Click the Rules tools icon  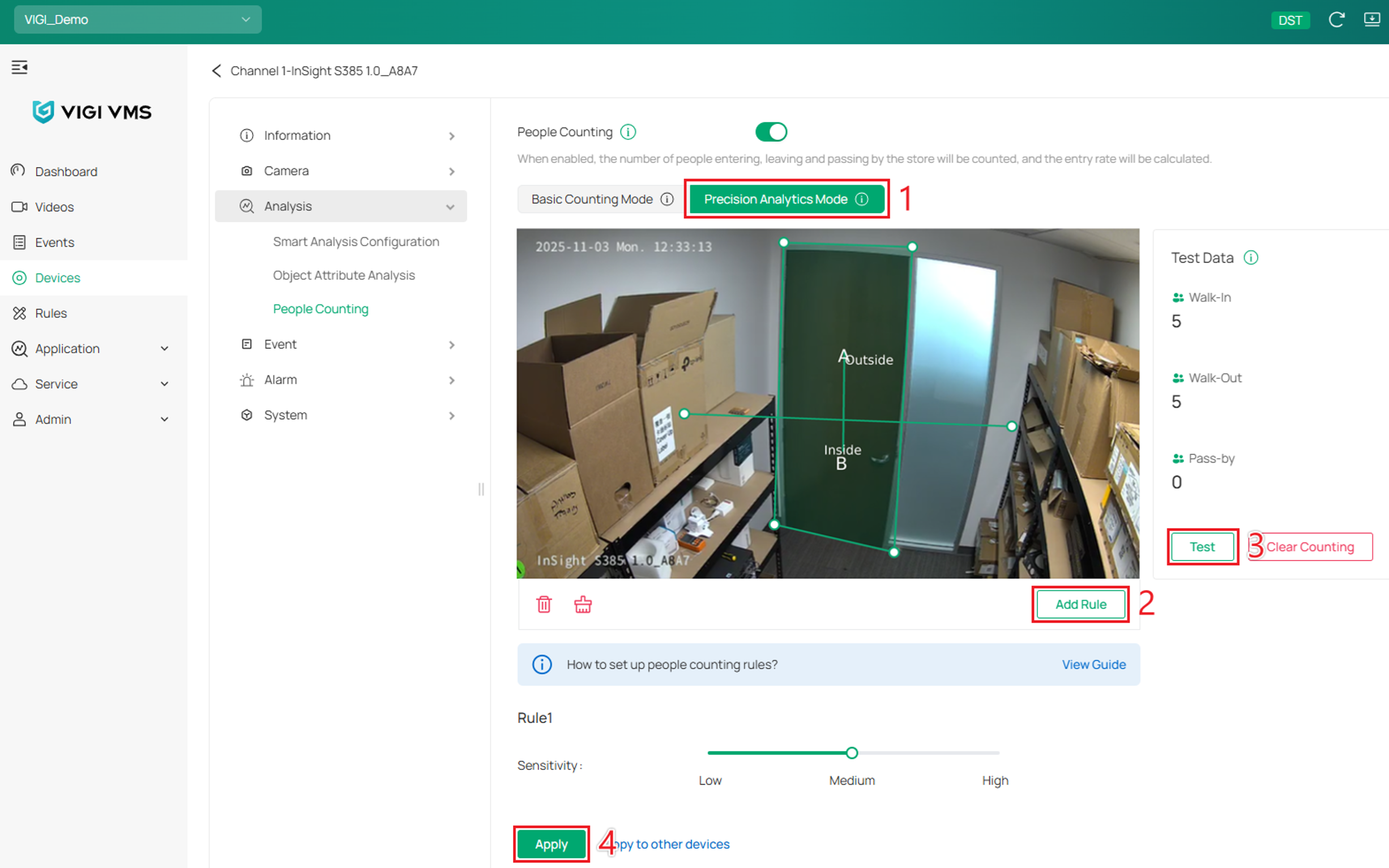19,313
